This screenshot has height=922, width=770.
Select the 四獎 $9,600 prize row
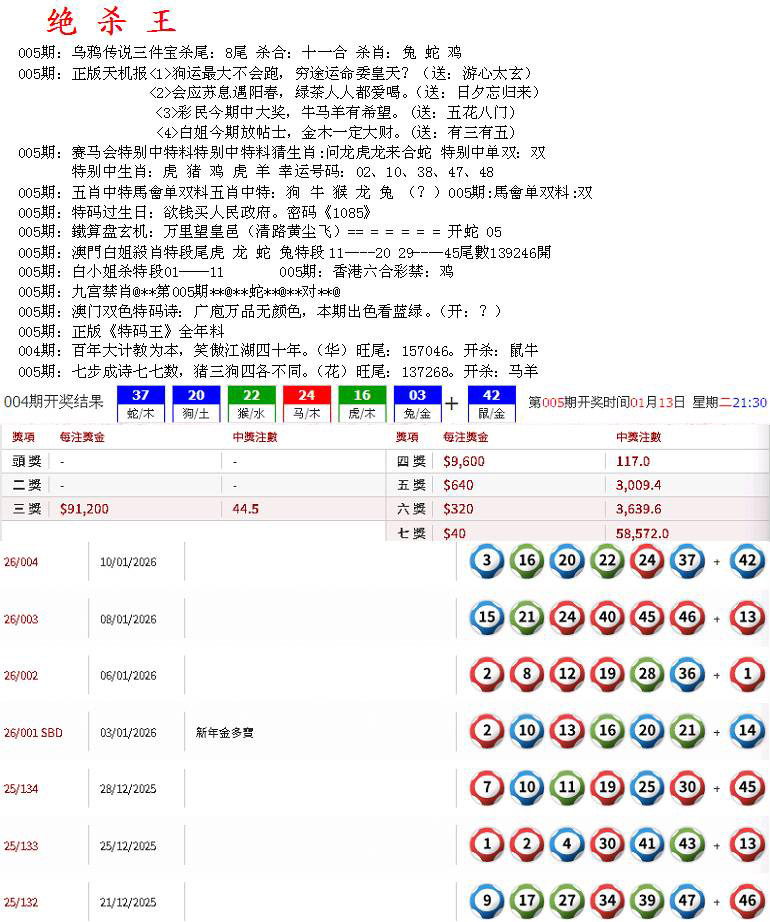pyautogui.click(x=465, y=461)
